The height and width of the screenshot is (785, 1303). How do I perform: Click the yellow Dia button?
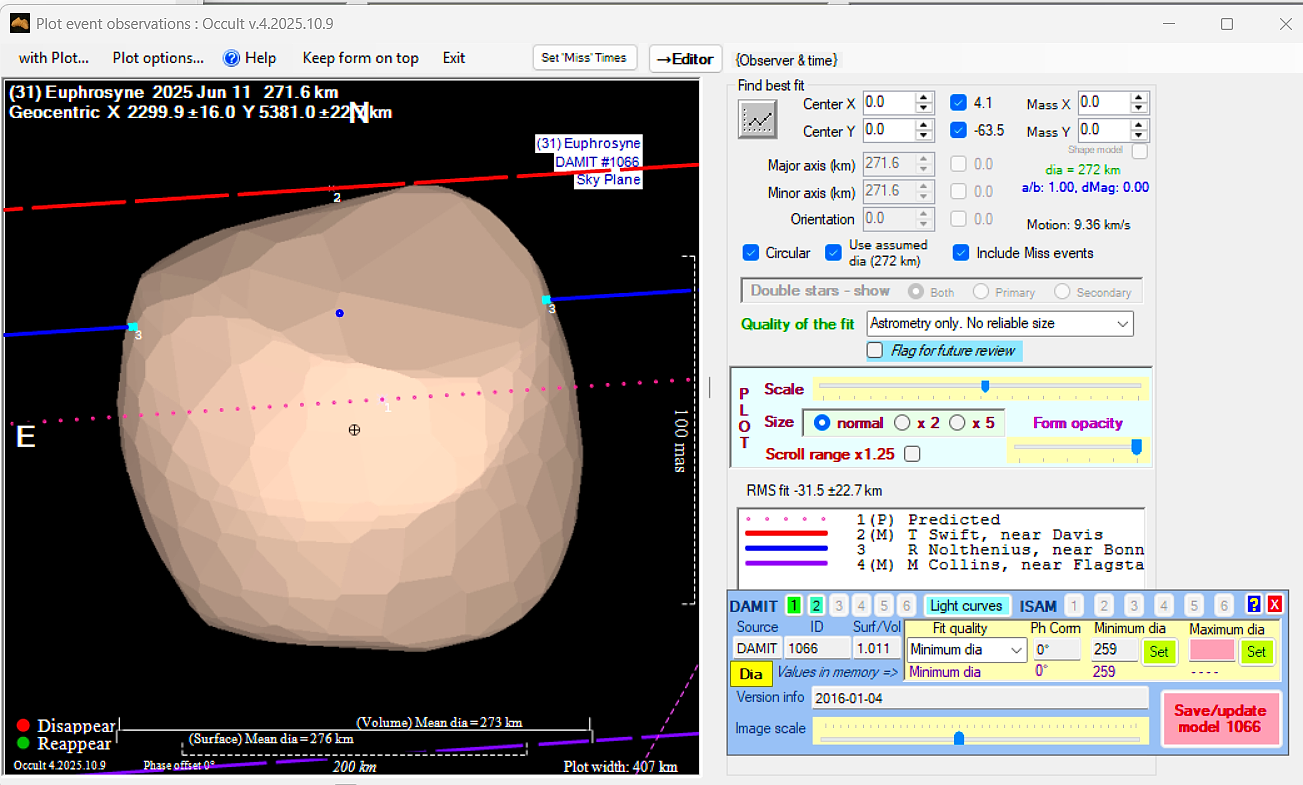coord(750,674)
